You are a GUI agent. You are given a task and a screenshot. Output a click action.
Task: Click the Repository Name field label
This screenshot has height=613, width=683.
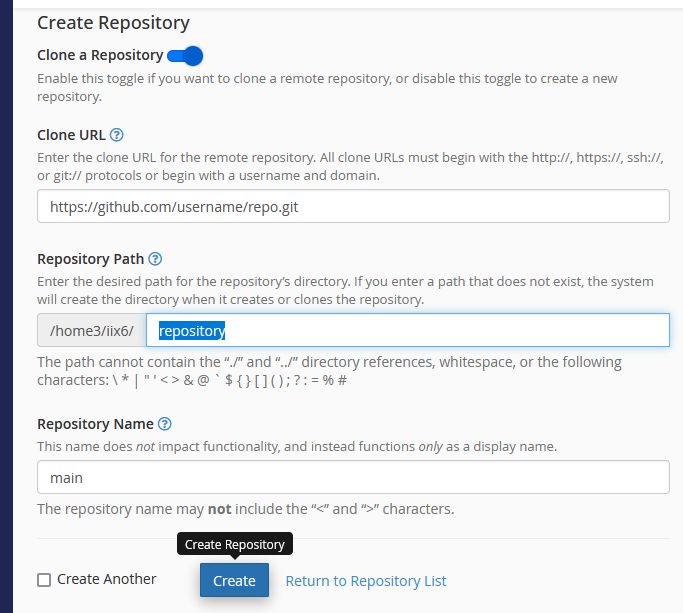95,424
